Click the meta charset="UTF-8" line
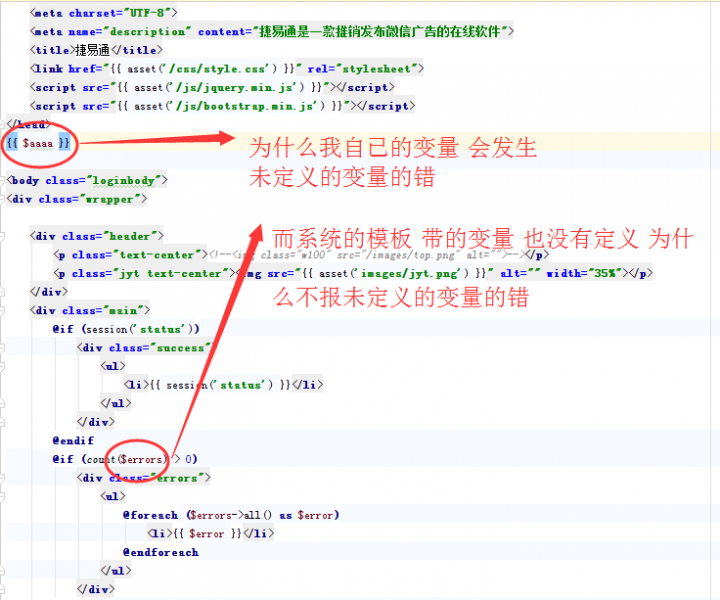Image resolution: width=720 pixels, height=600 pixels. [x=103, y=13]
